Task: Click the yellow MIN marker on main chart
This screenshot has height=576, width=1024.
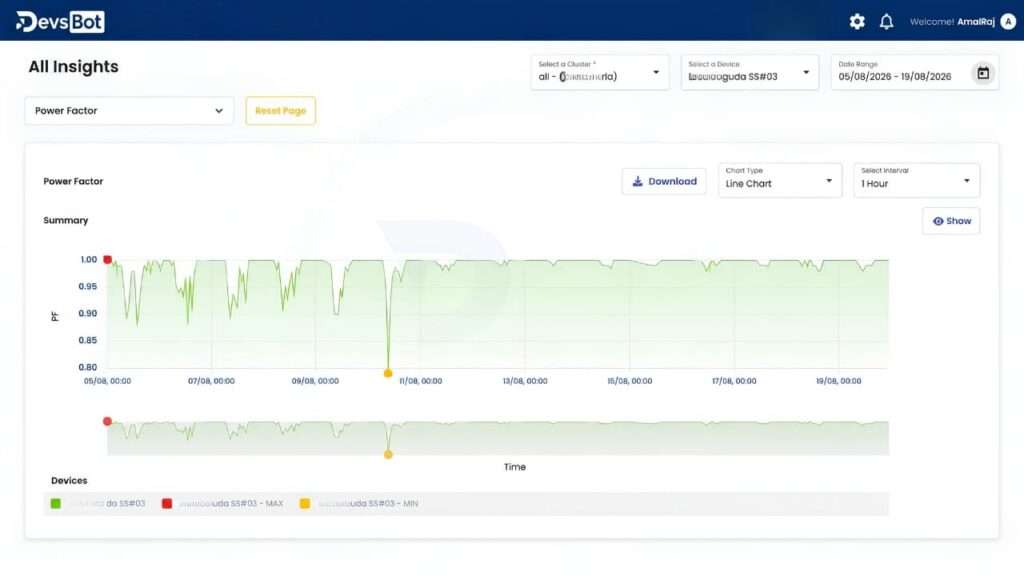Action: tap(388, 374)
